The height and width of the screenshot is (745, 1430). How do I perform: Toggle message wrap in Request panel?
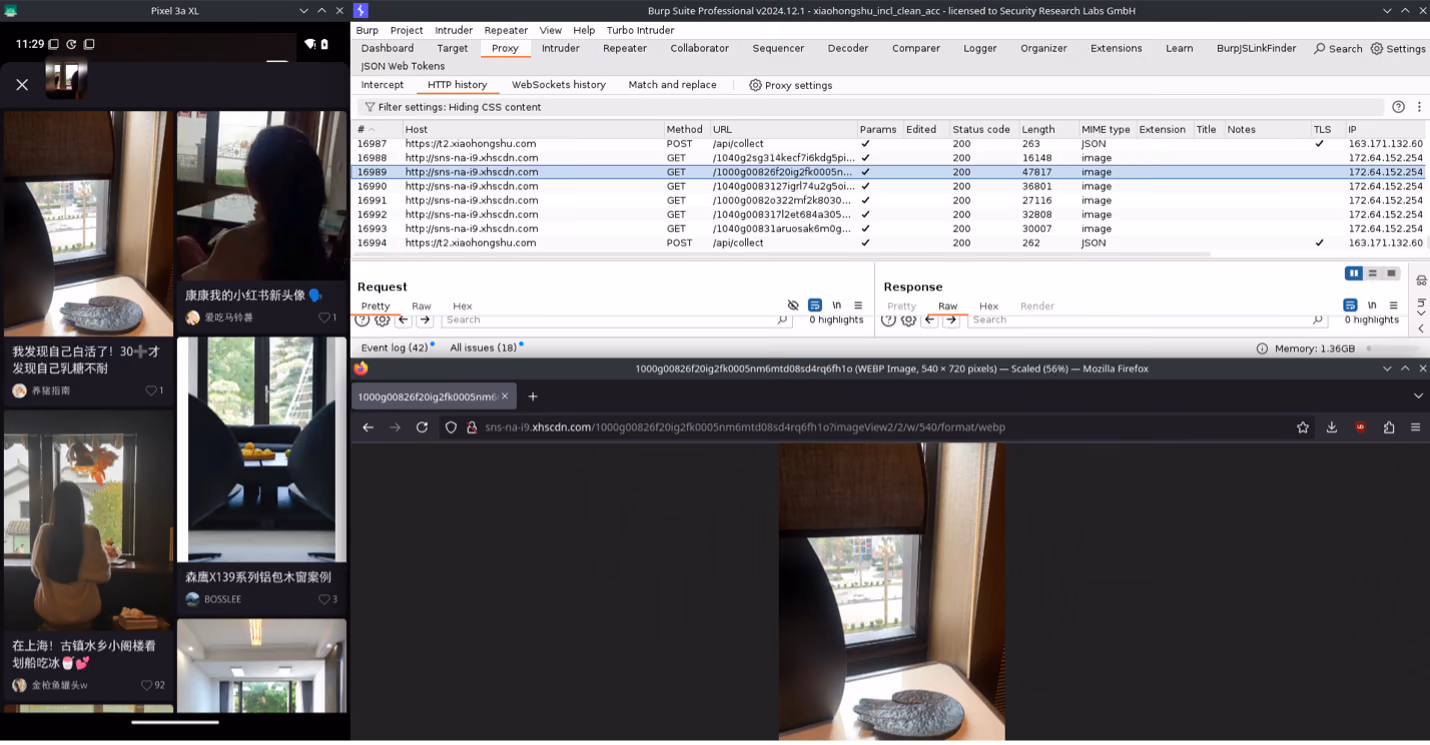tap(815, 306)
